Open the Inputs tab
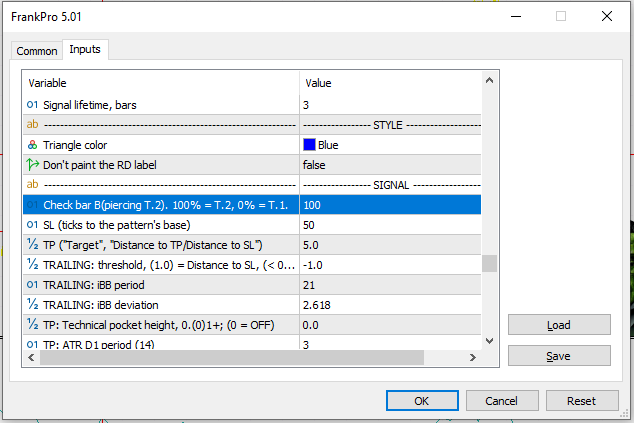 click(85, 50)
